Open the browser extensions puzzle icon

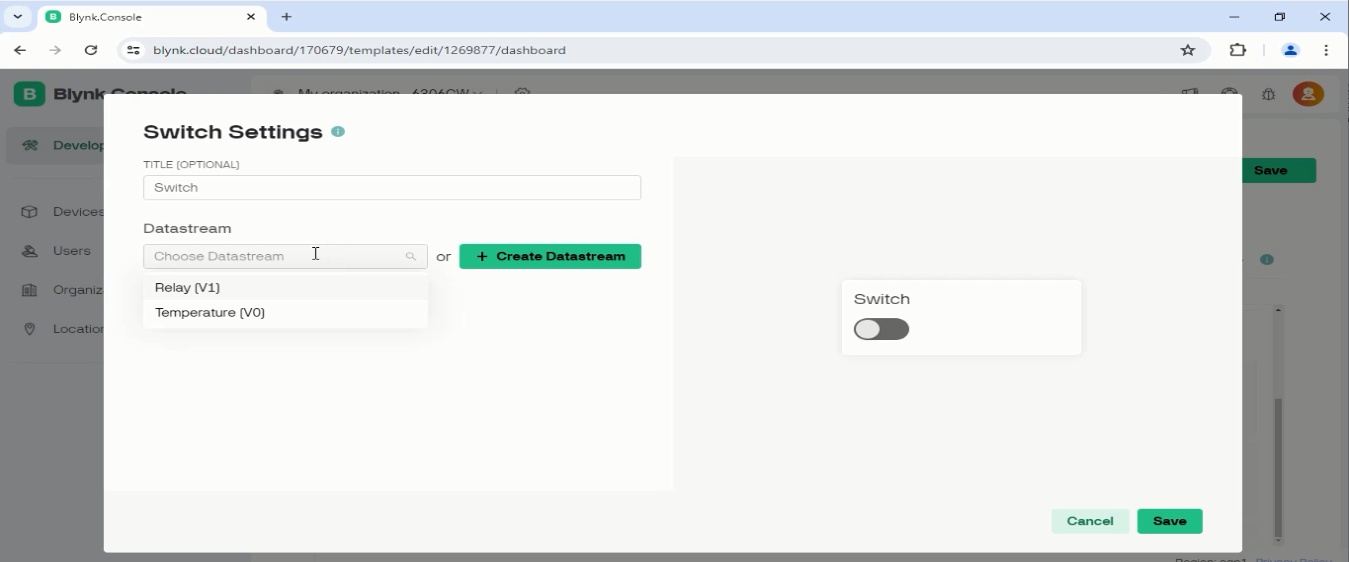click(1238, 50)
